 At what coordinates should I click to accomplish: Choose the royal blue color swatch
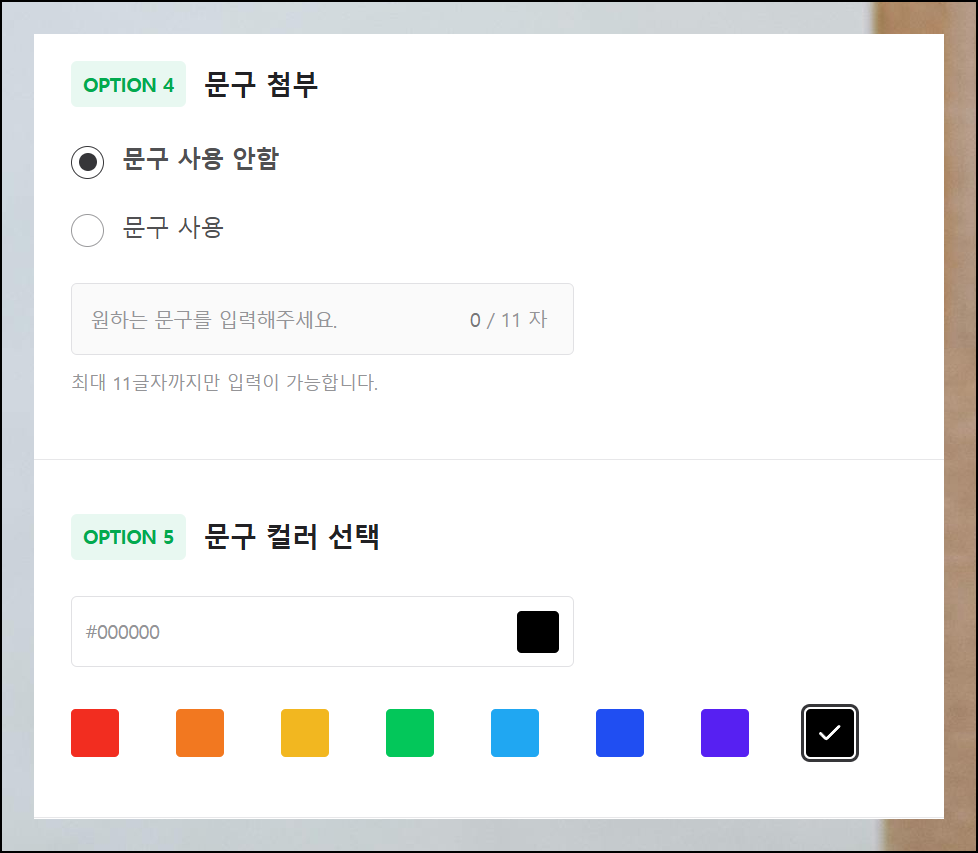[620, 733]
